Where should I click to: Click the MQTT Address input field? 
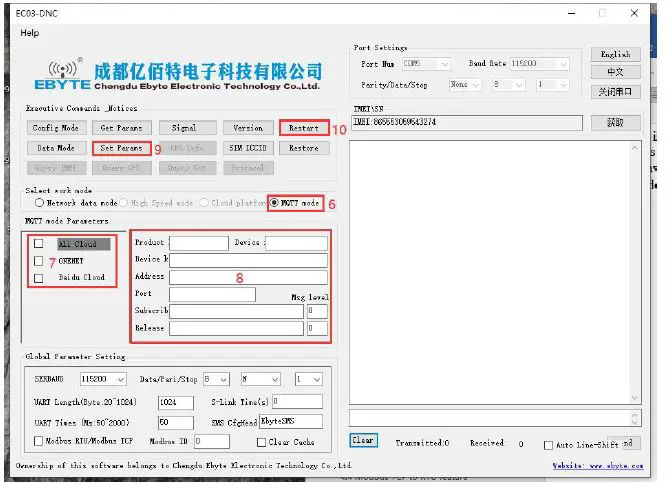248,277
